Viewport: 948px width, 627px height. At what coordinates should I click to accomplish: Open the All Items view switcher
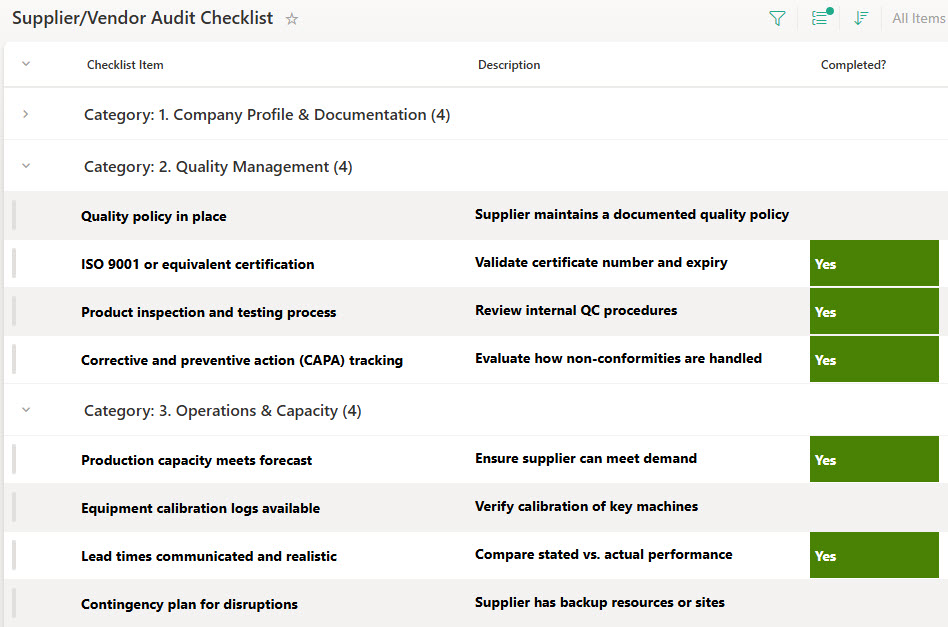[x=918, y=18]
